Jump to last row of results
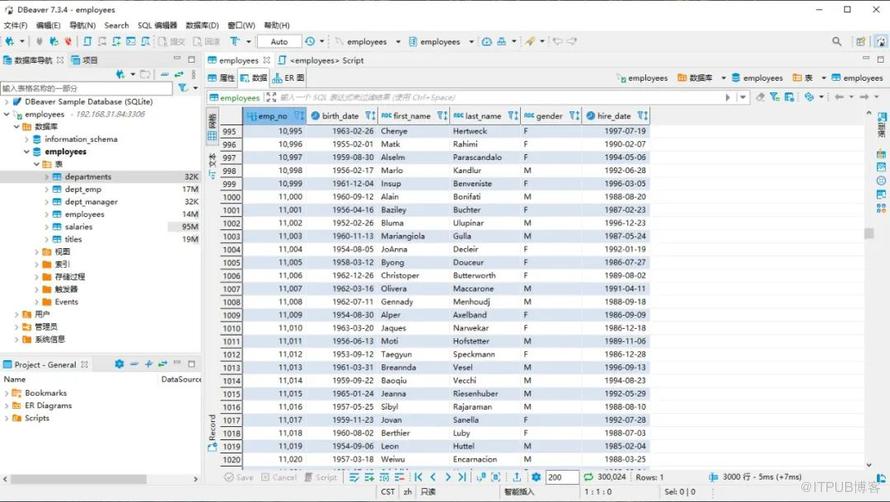This screenshot has height=502, width=890. tap(462, 477)
